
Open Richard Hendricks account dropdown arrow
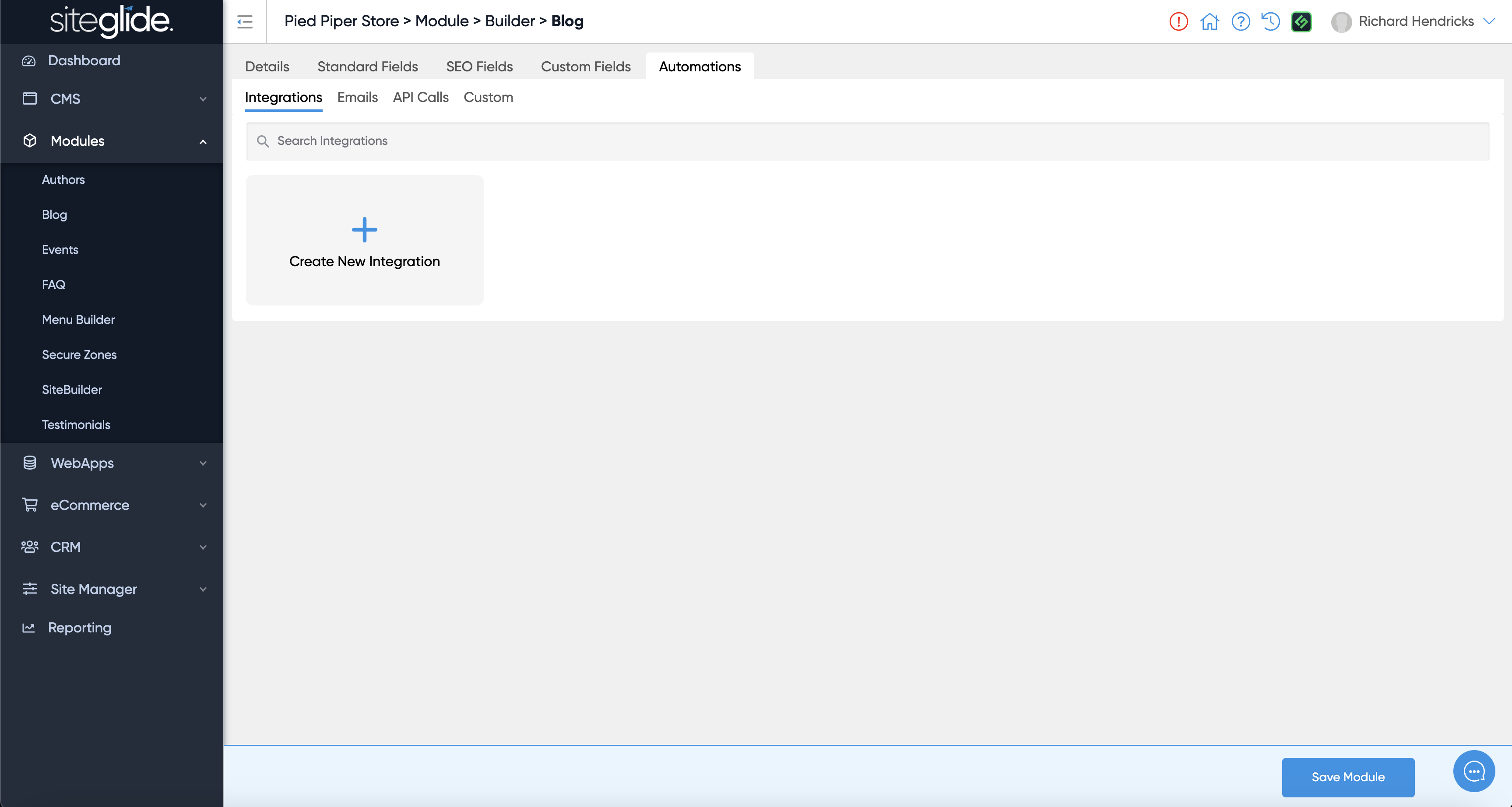click(1489, 21)
